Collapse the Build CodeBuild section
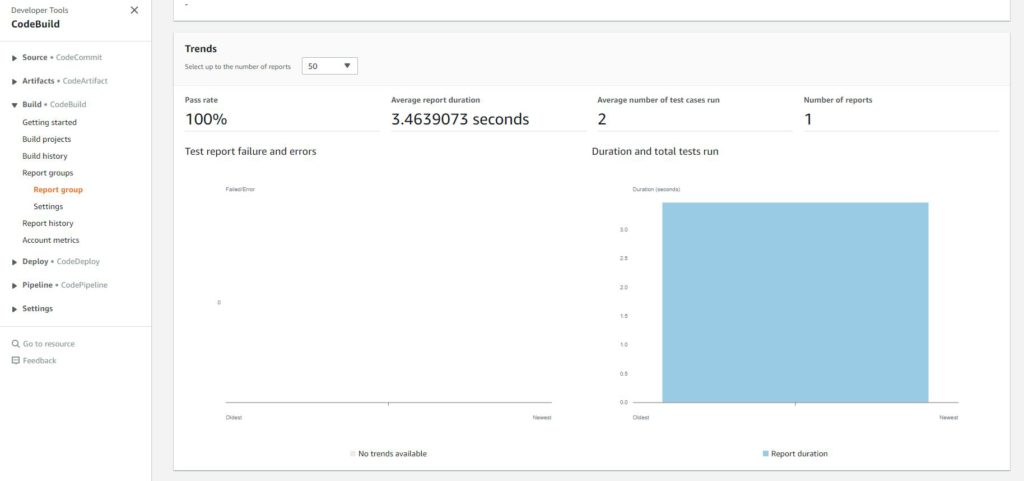The height and width of the screenshot is (481, 1024). 14,105
